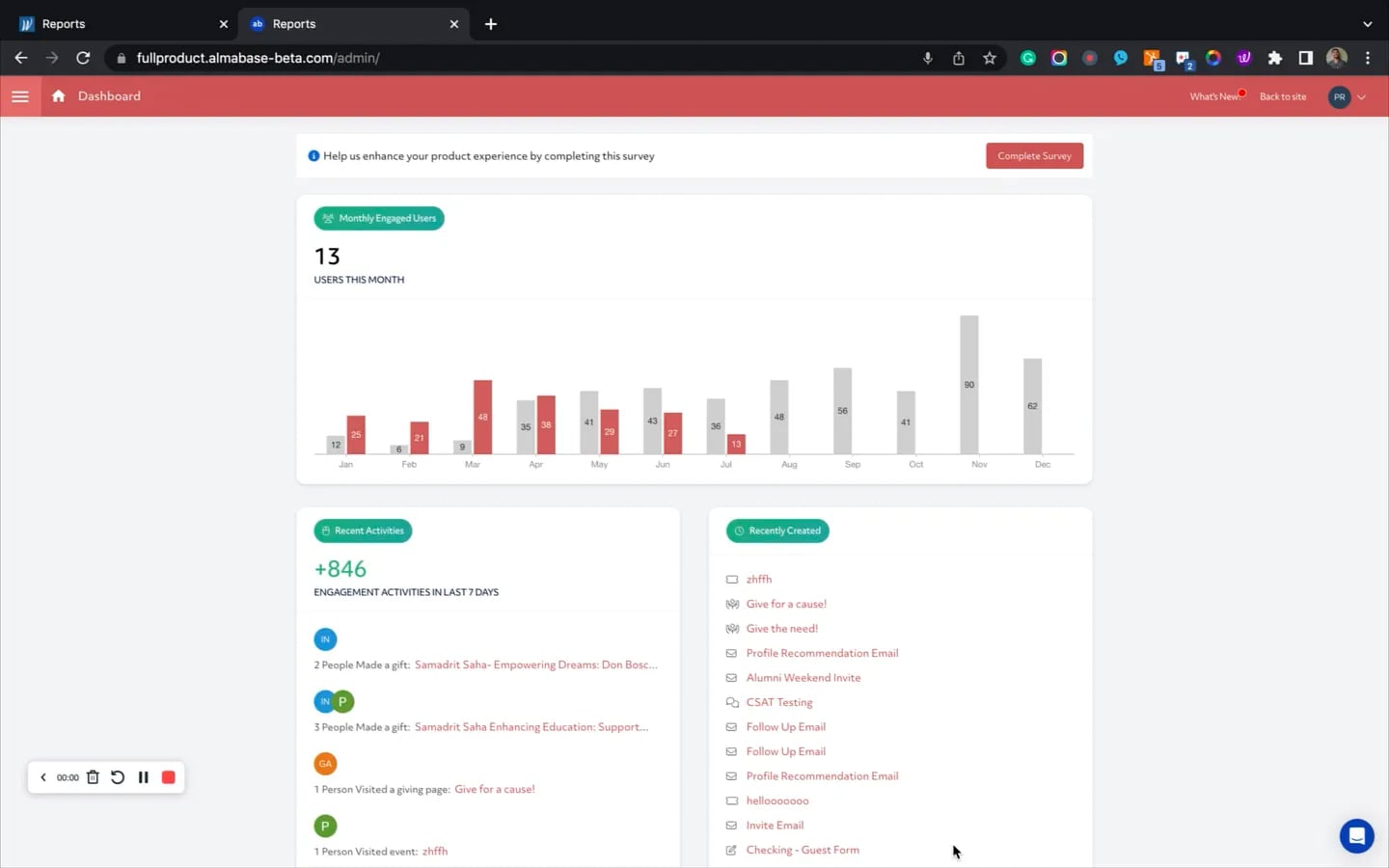
Task: Go to Back to site link
Action: tap(1283, 96)
